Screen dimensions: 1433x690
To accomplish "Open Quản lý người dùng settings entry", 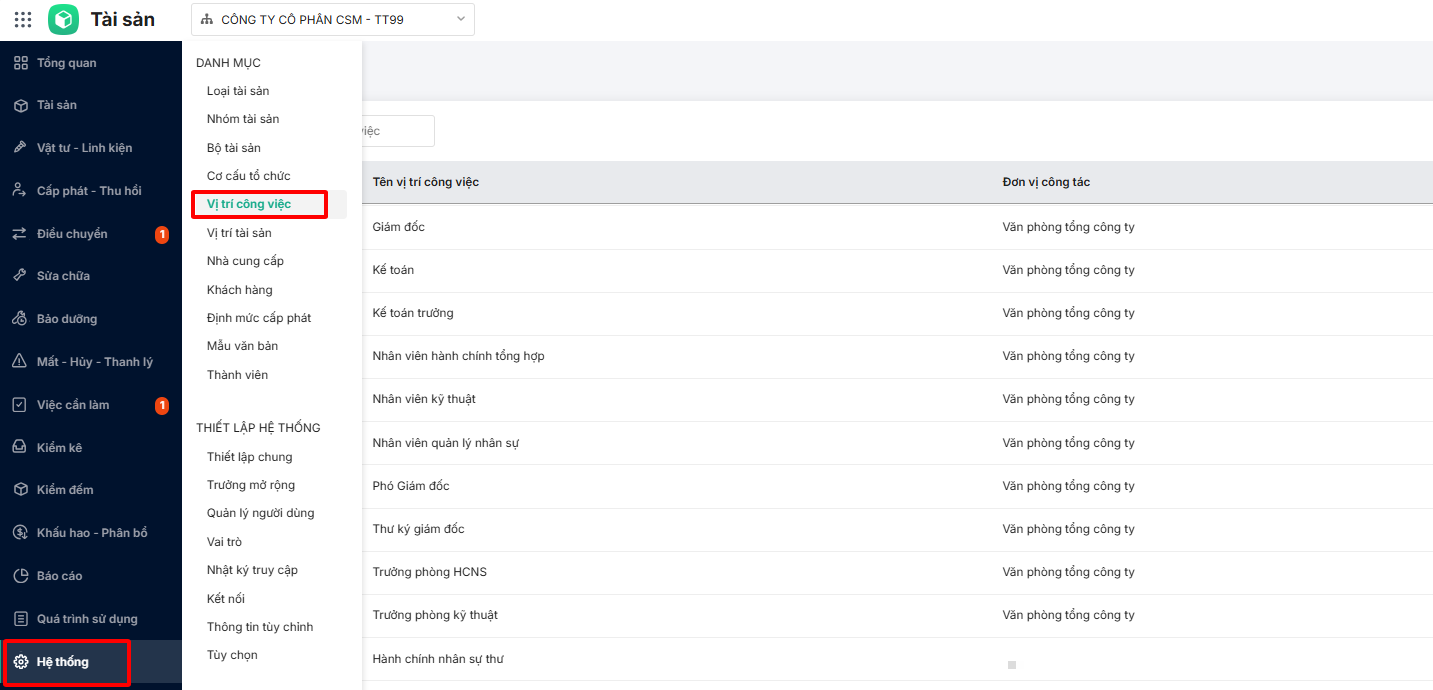I will click(260, 513).
